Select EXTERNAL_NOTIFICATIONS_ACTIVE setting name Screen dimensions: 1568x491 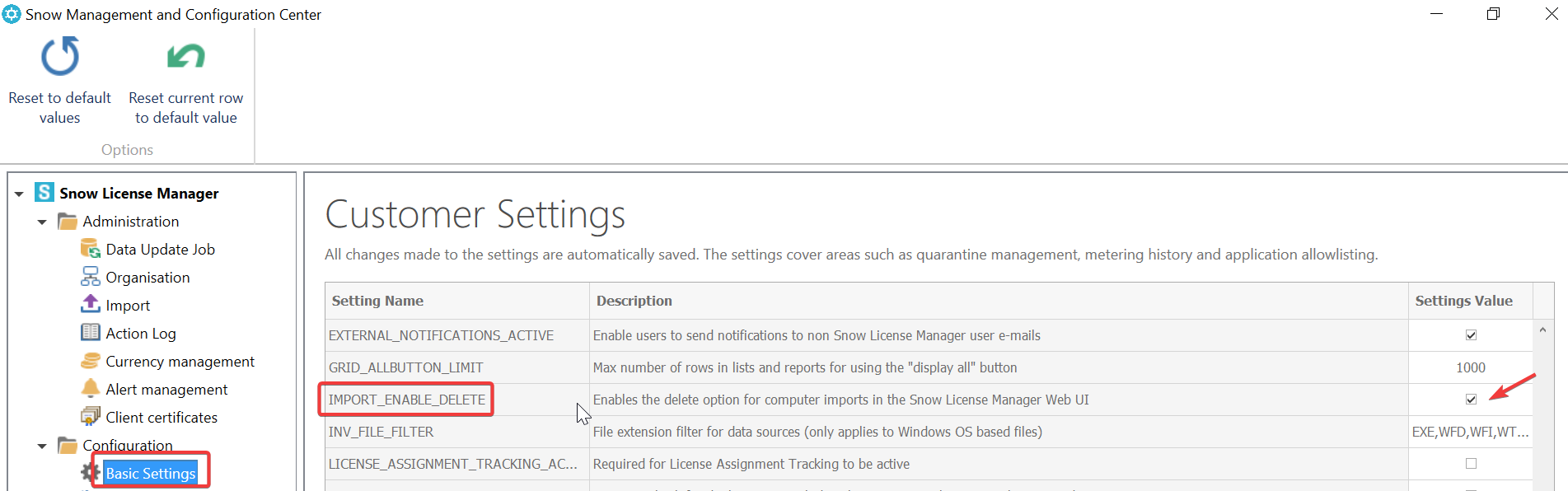(x=441, y=335)
